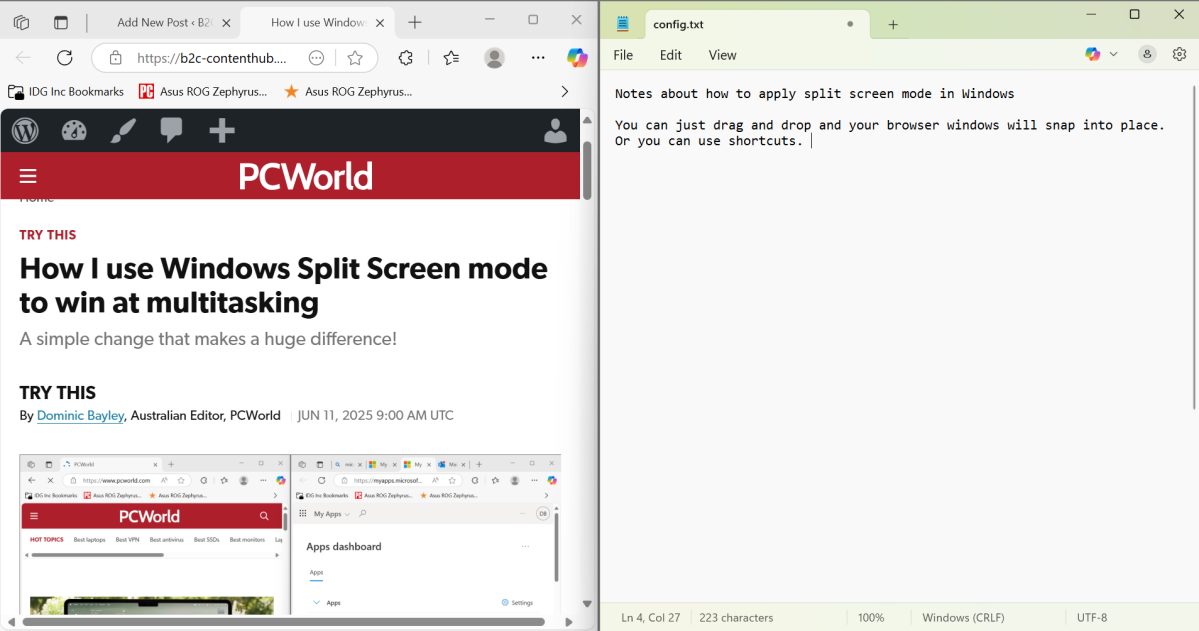Expand Notepad Copilot dropdown arrow
The height and width of the screenshot is (631, 1199).
[1113, 54]
